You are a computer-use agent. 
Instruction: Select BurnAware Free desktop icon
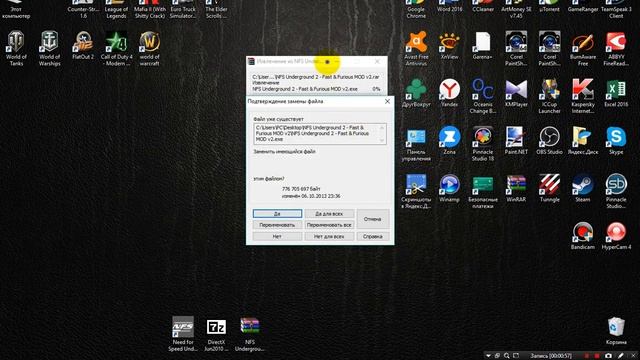pyautogui.click(x=583, y=49)
